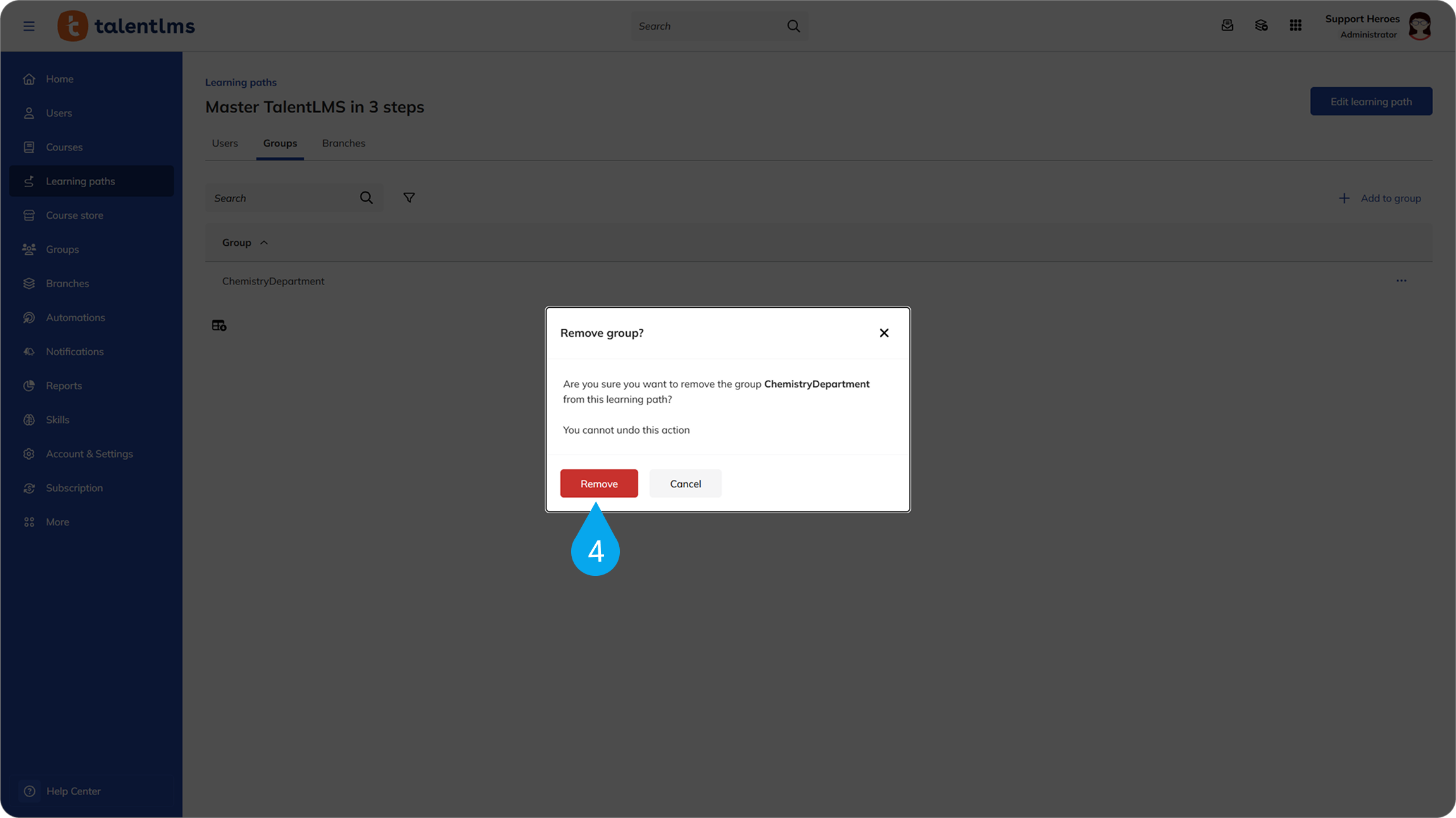This screenshot has height=818, width=1456.
Task: Click the Subscription sidebar icon
Action: tap(29, 489)
